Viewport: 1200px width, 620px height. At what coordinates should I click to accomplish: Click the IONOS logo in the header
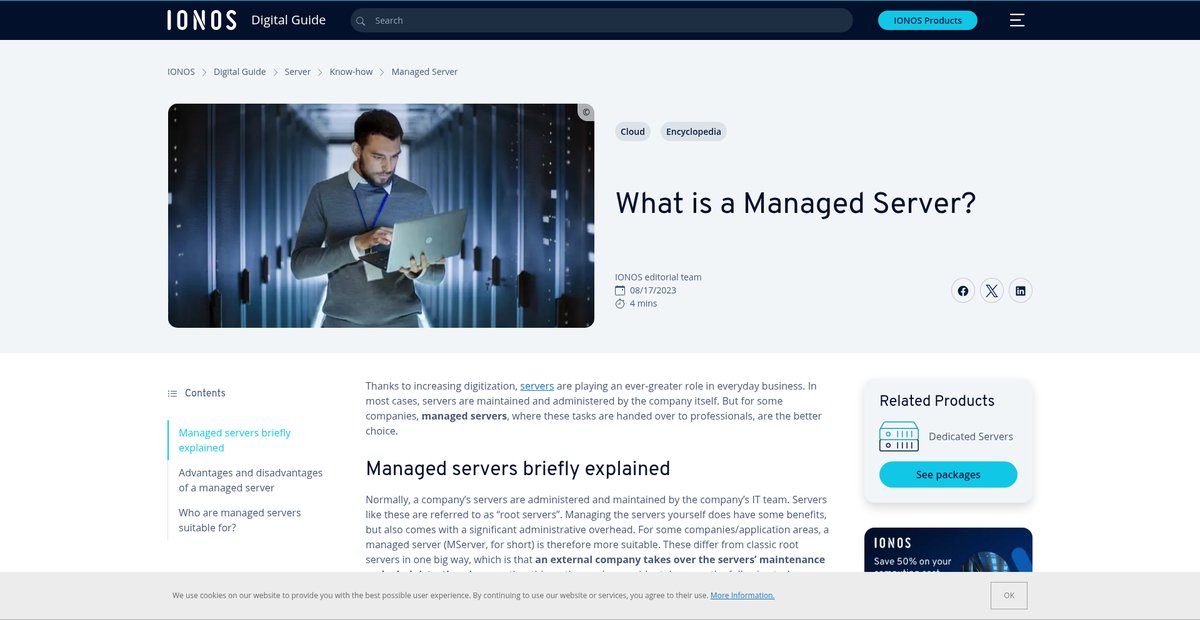click(x=202, y=20)
